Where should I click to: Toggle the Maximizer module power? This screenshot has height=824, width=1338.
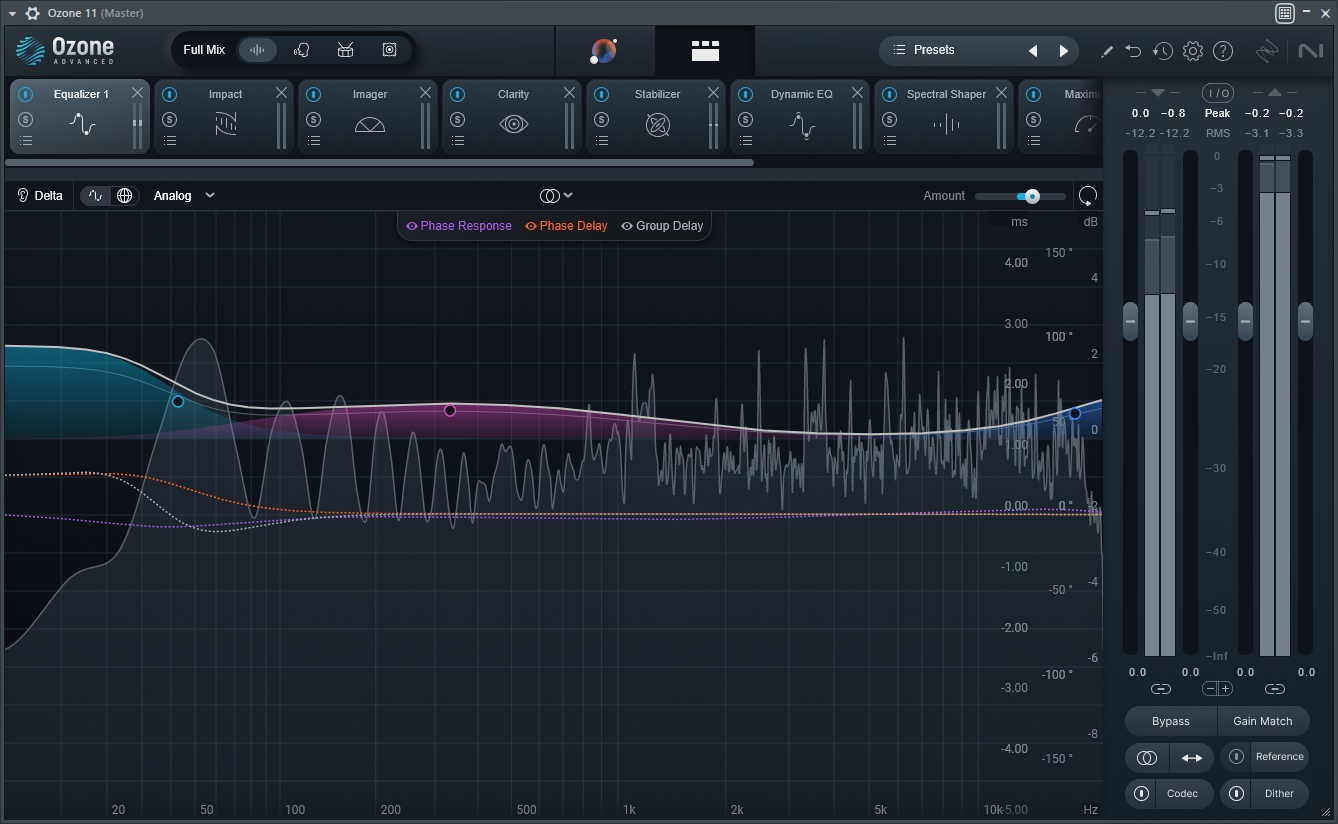pyautogui.click(x=1034, y=94)
